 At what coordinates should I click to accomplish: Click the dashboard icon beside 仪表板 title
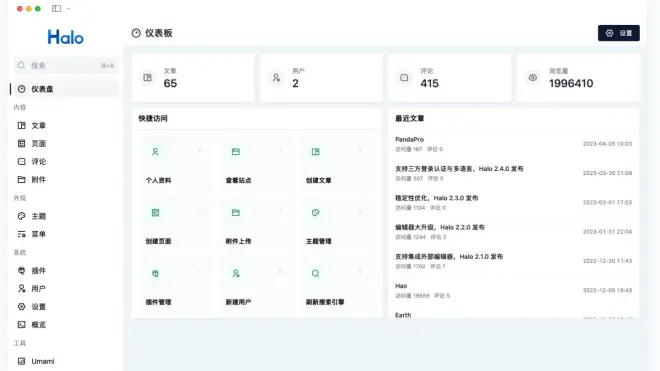click(x=136, y=33)
